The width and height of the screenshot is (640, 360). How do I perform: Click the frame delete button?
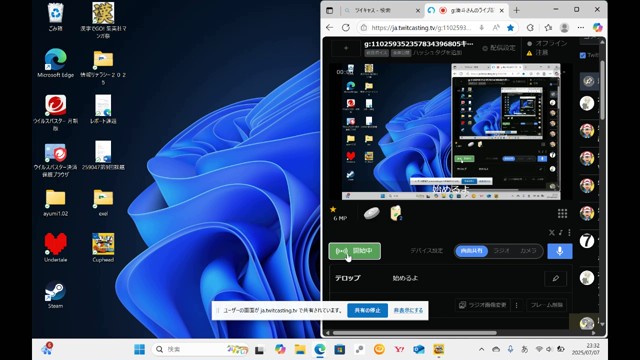point(547,305)
